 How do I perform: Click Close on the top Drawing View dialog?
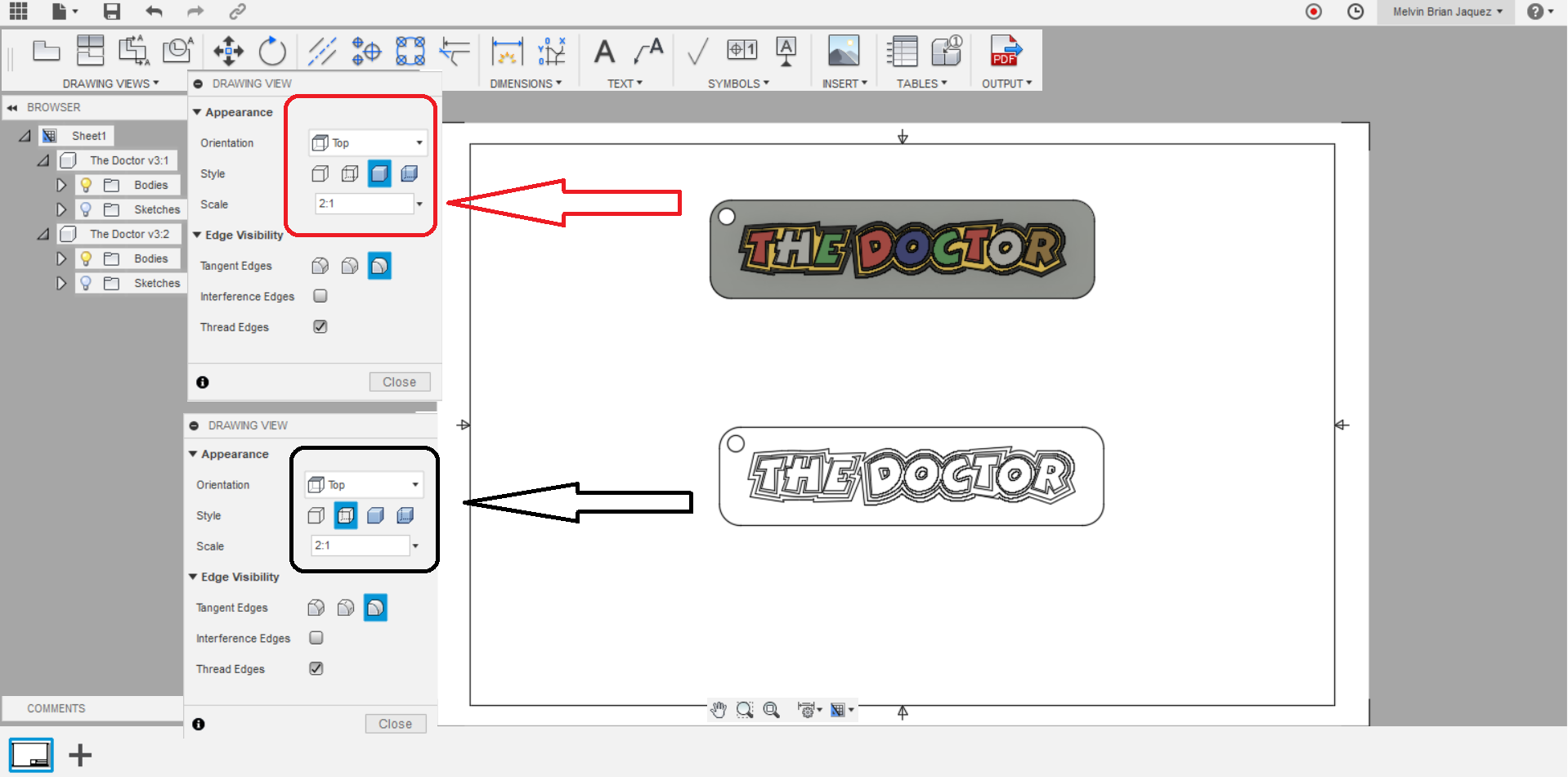coord(399,381)
